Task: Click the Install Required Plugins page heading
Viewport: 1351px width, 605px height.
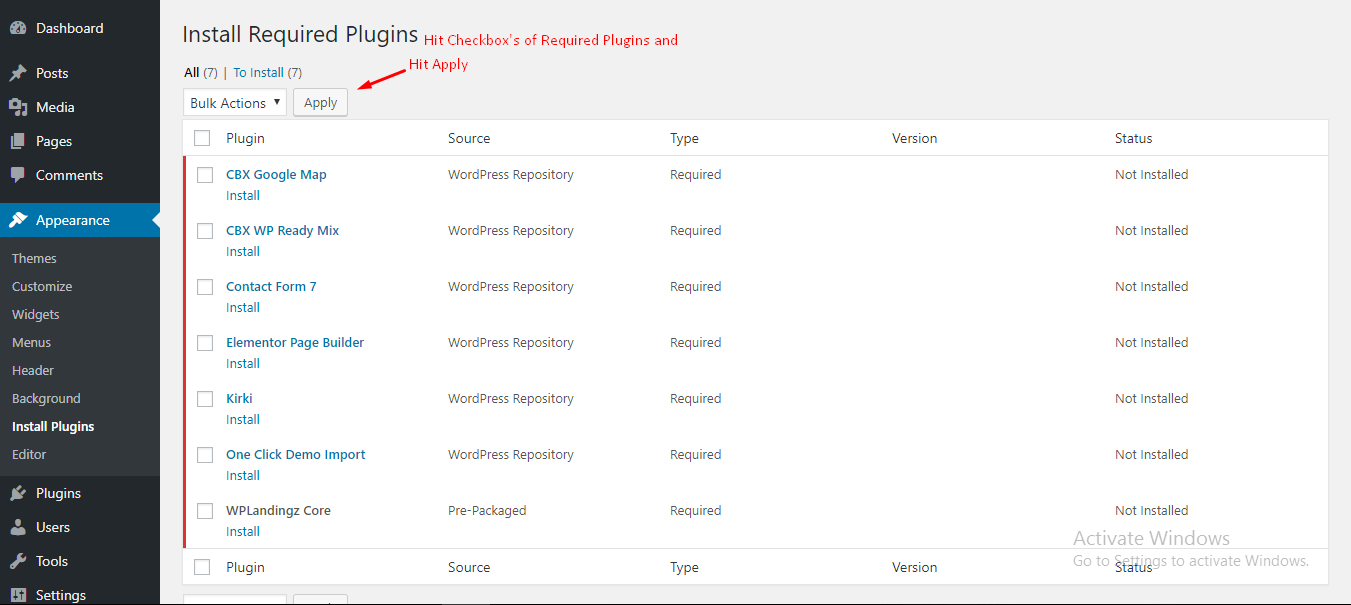Action: click(x=300, y=34)
